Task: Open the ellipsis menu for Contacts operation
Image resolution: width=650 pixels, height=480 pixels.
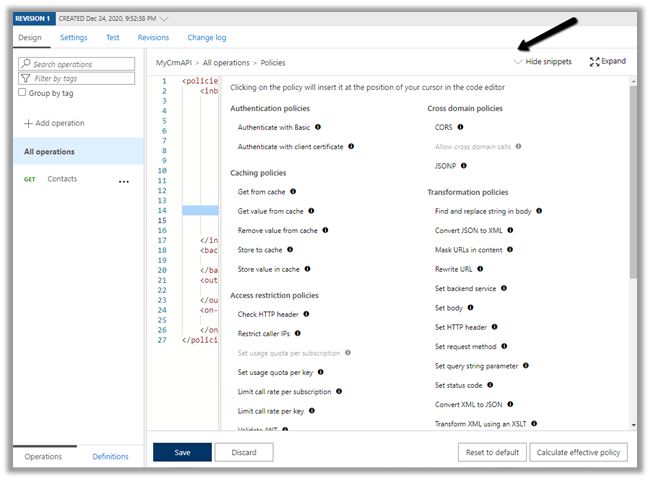Action: coord(124,181)
